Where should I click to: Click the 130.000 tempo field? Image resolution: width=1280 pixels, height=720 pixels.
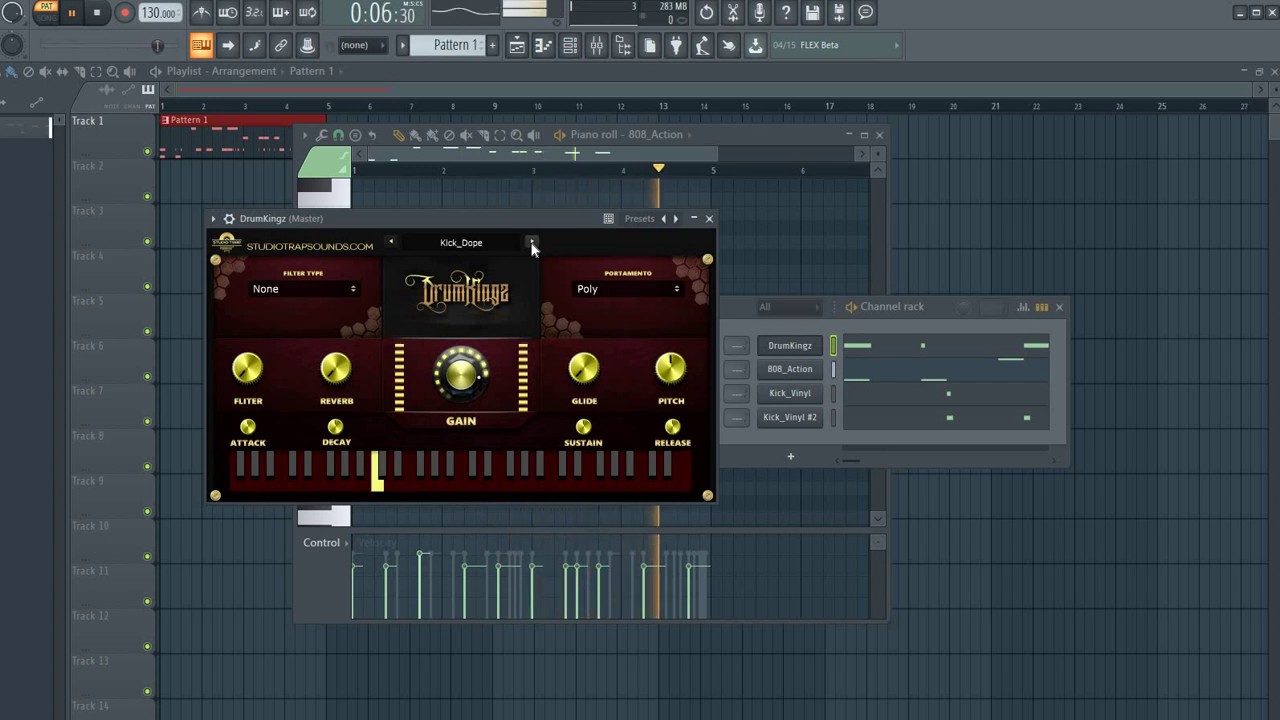pos(158,13)
